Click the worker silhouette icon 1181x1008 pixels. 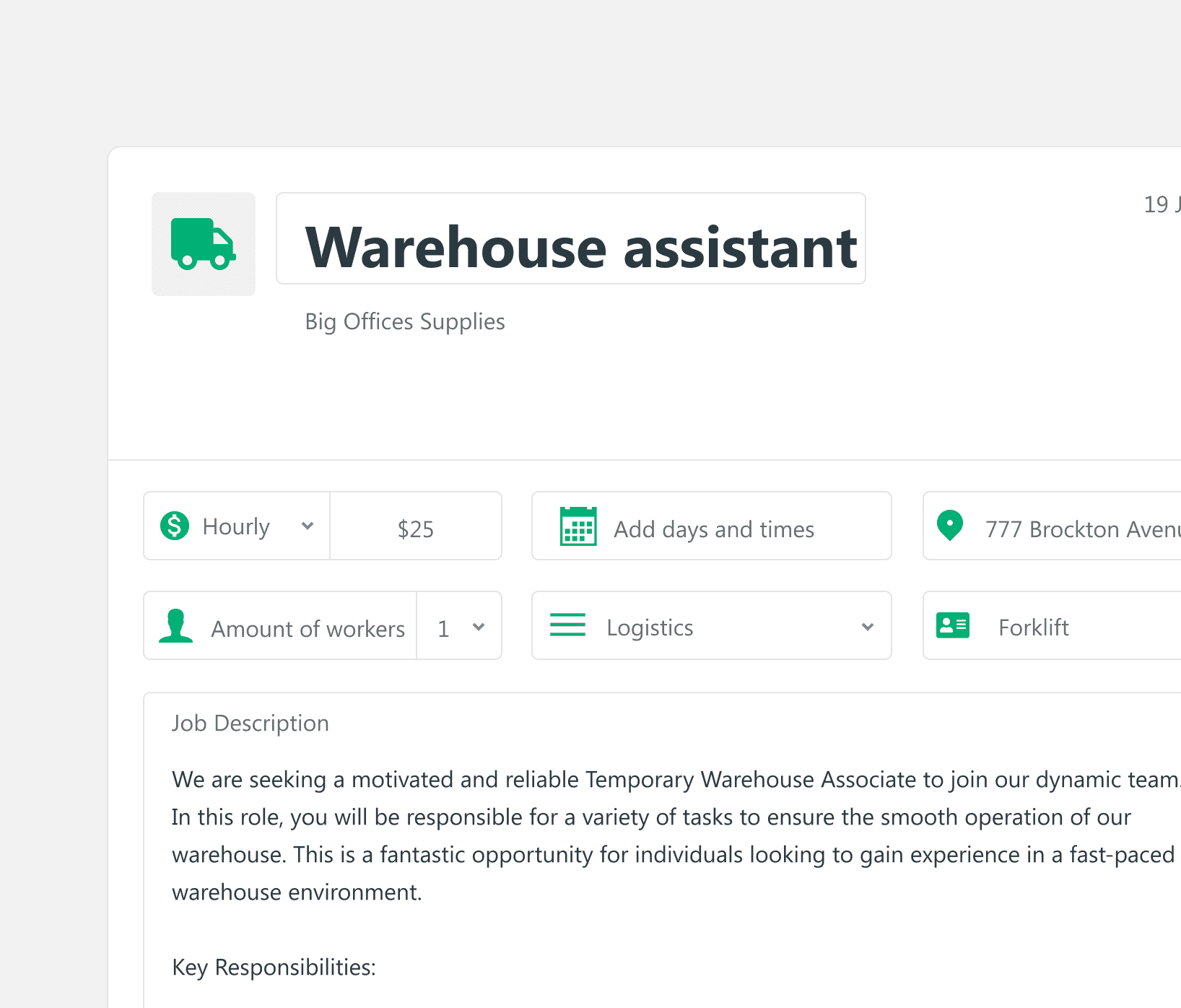click(175, 626)
